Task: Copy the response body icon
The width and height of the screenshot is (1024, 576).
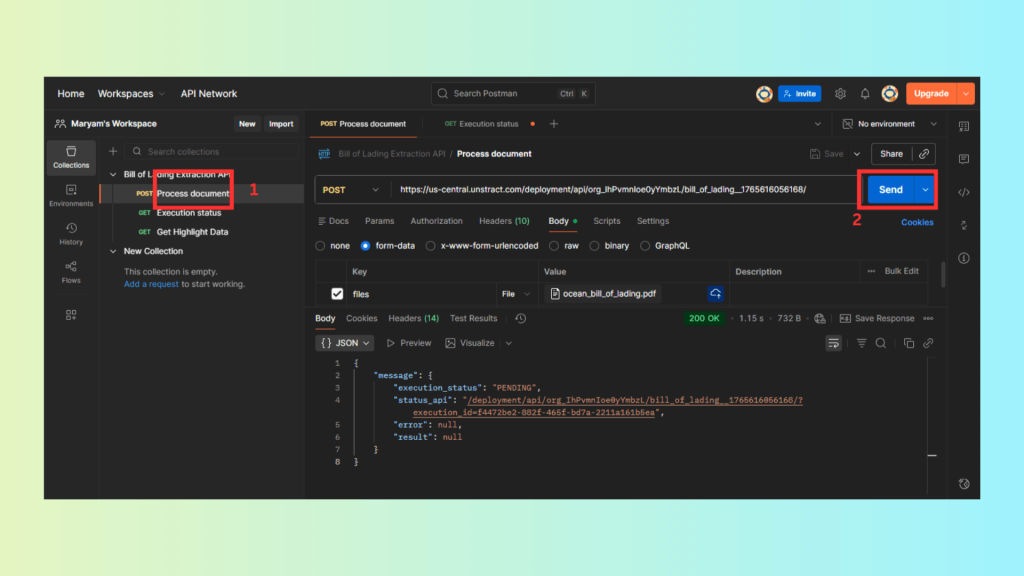Action: (x=908, y=343)
